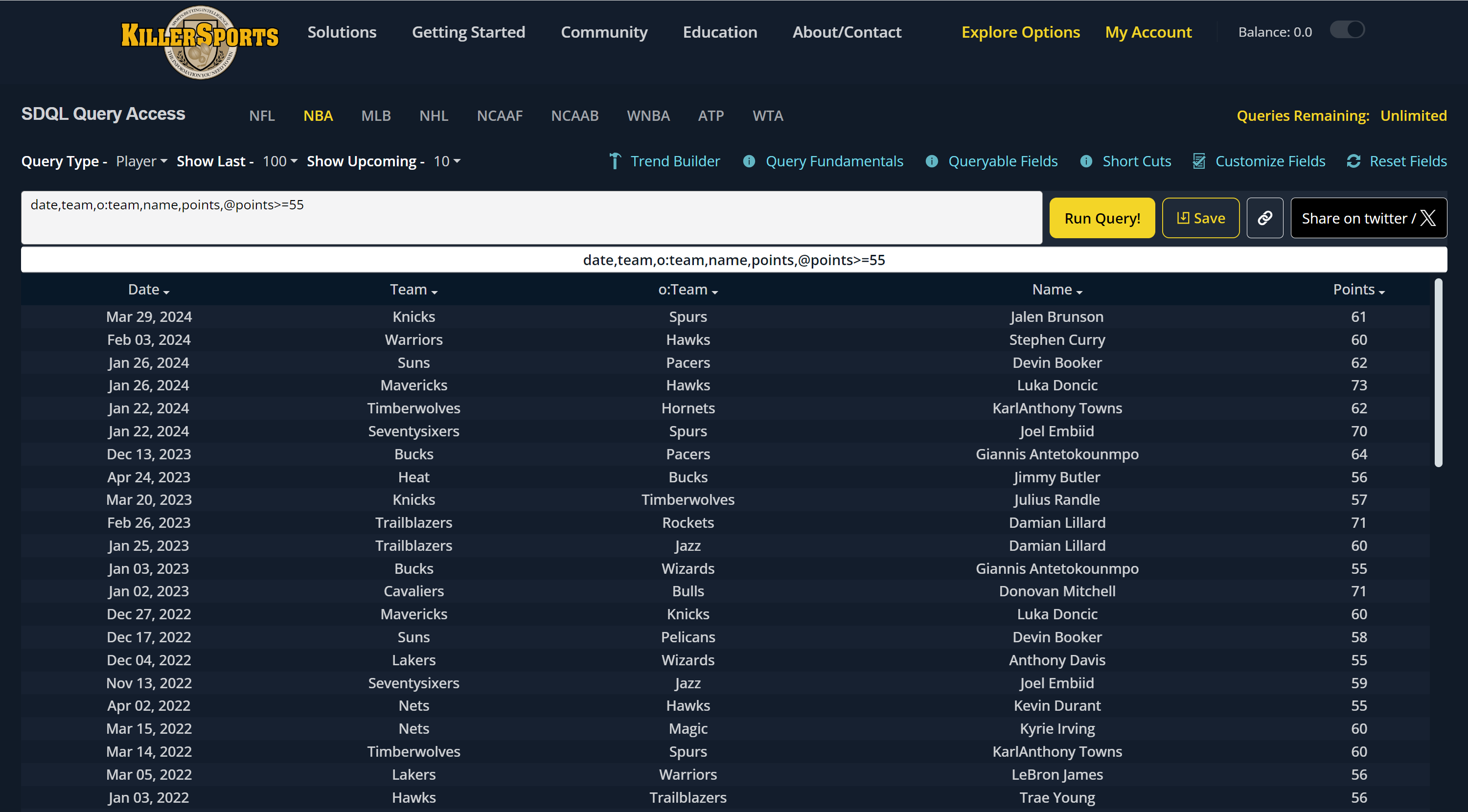Click the Stephen Curry name cell
The width and height of the screenshot is (1468, 812).
1057,339
